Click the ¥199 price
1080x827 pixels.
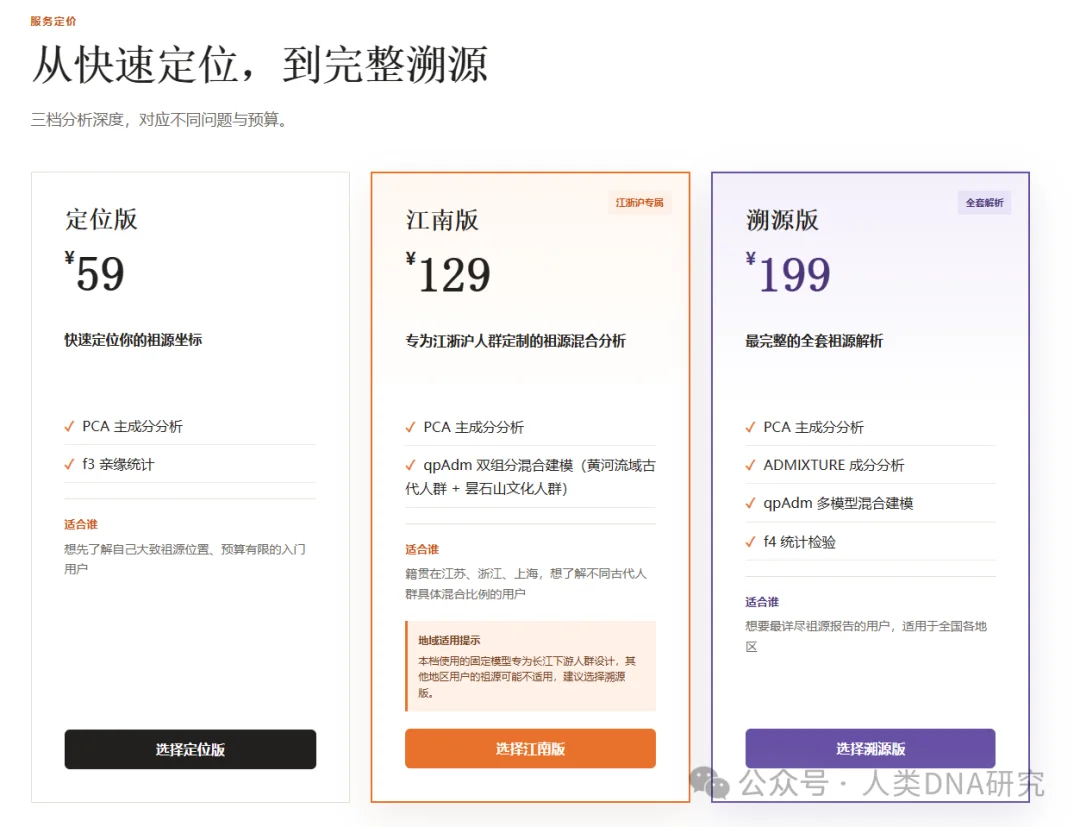point(788,274)
